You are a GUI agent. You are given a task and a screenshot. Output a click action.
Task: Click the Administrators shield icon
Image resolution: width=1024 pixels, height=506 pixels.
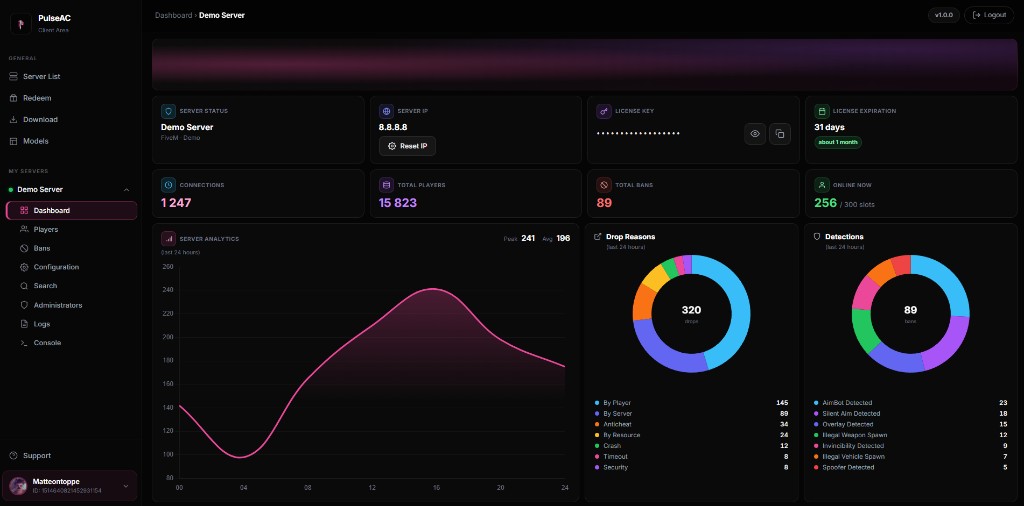click(24, 305)
